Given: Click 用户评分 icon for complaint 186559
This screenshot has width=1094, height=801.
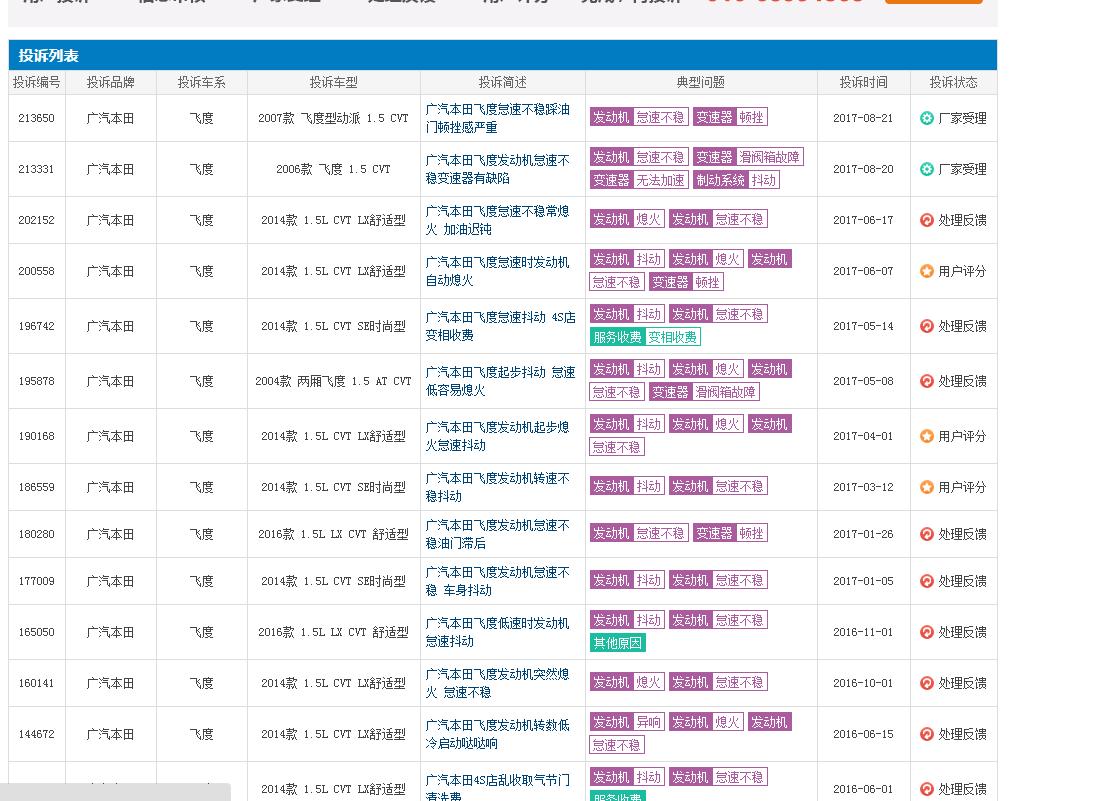Looking at the screenshot, I should click(x=927, y=487).
